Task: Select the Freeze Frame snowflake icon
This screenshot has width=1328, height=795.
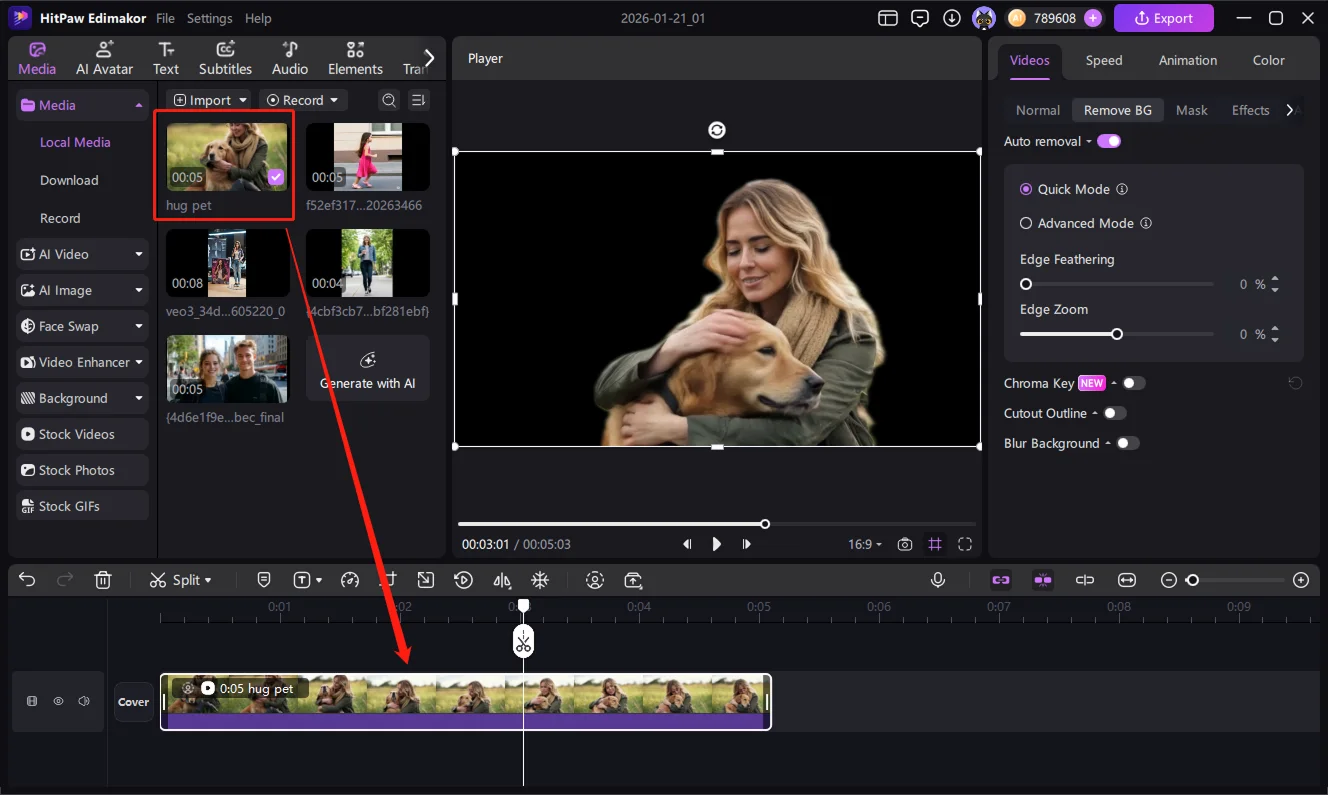Action: (x=540, y=580)
